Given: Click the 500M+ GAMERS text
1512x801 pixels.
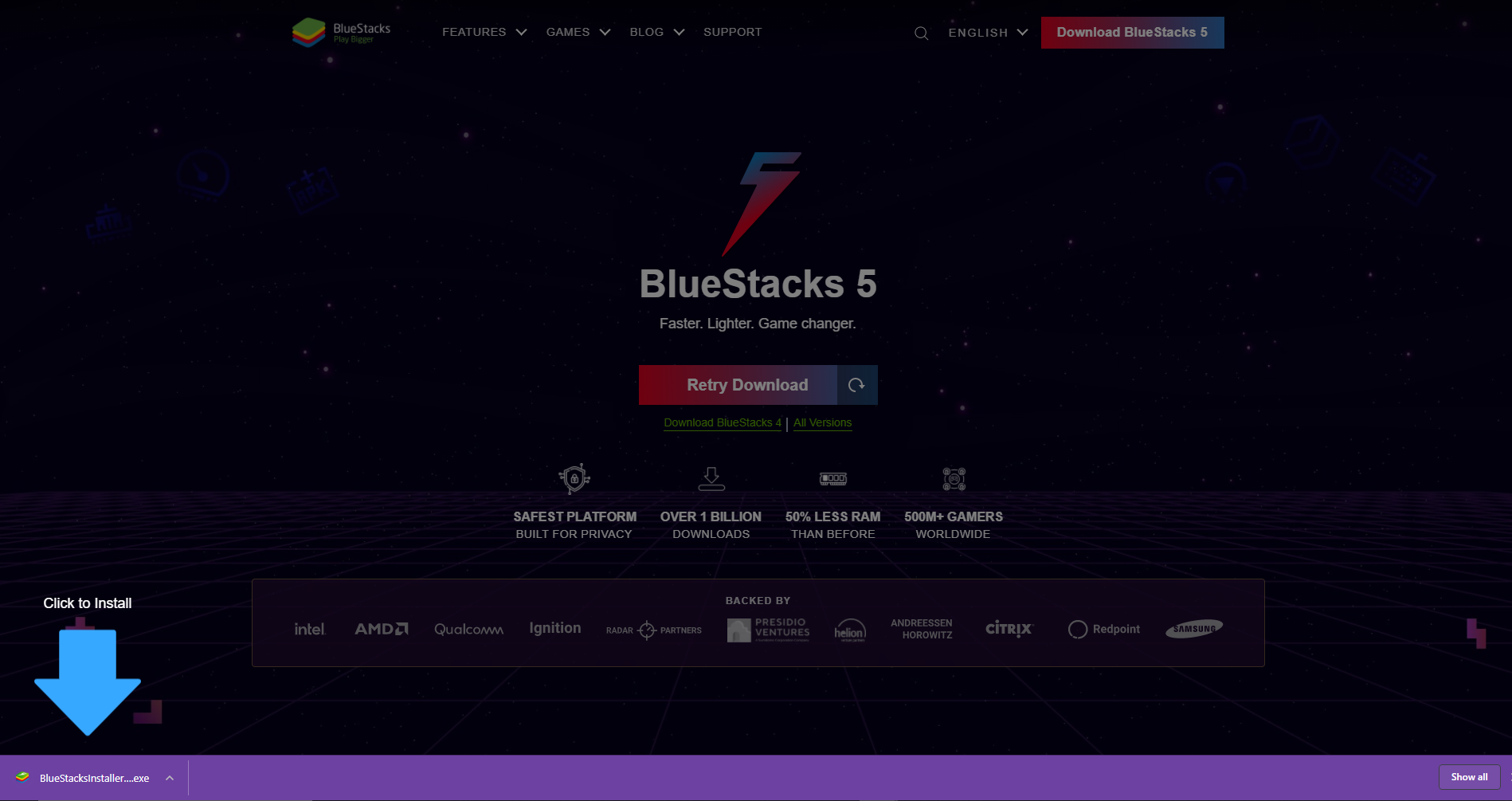Looking at the screenshot, I should (x=954, y=516).
